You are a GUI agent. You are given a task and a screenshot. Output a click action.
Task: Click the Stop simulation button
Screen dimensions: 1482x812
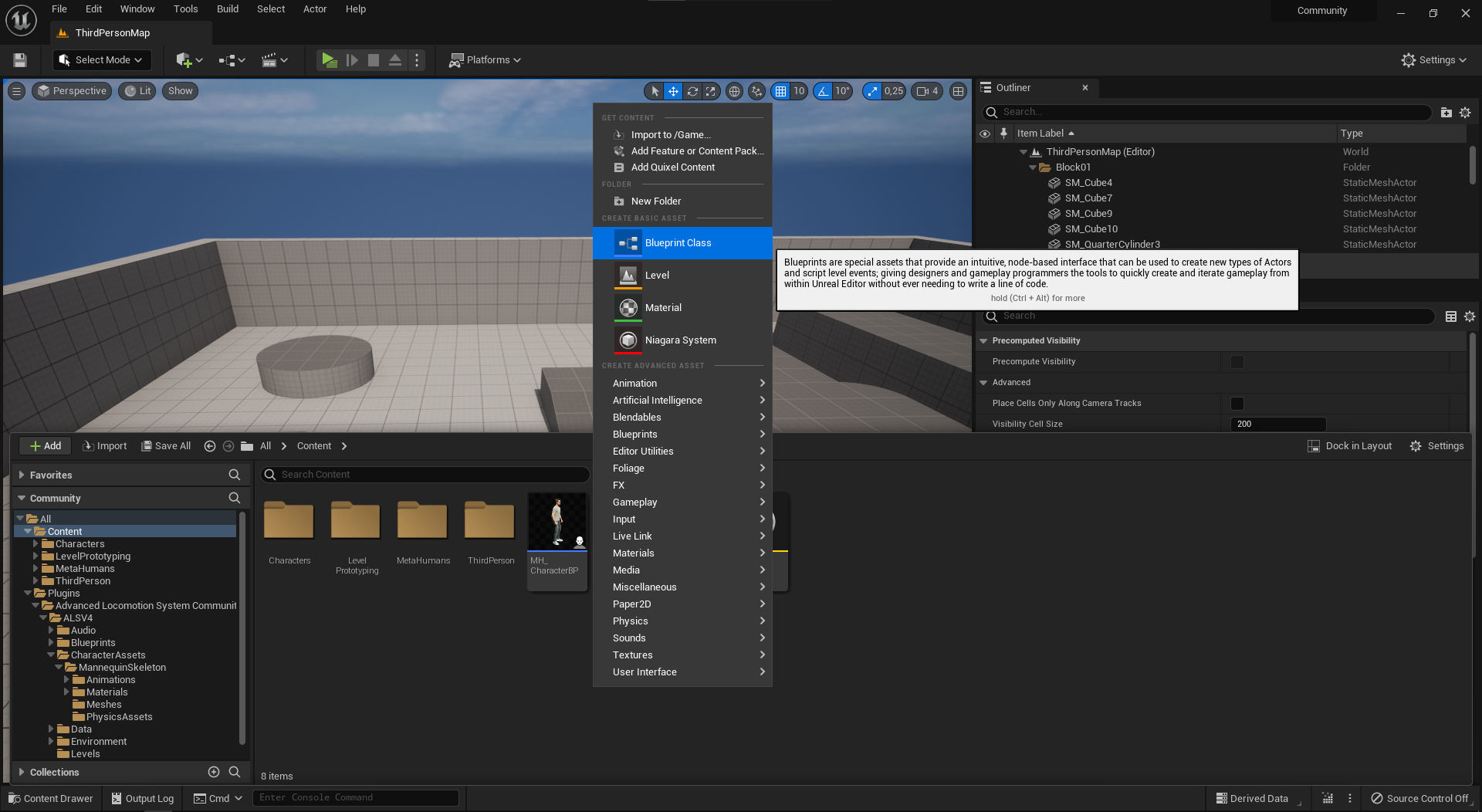click(374, 60)
